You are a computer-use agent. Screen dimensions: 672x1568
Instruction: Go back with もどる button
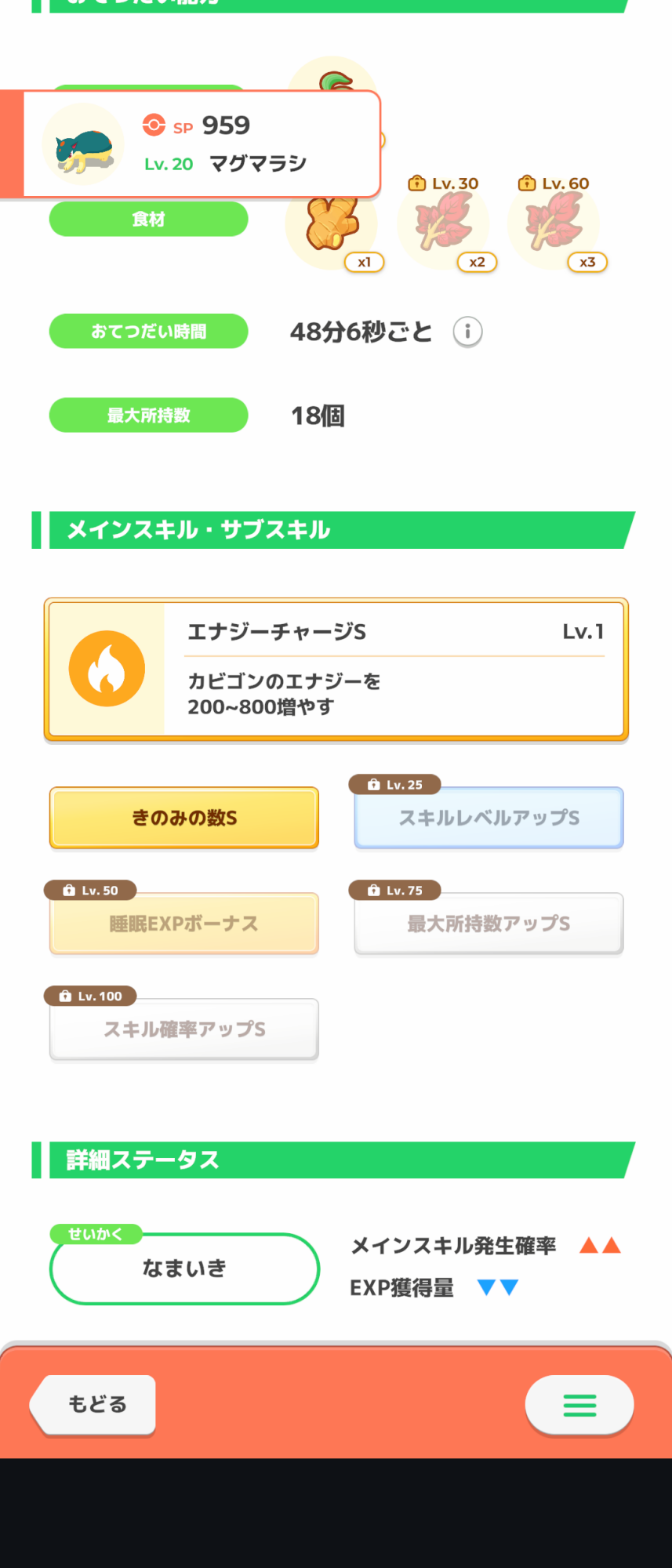[94, 1404]
